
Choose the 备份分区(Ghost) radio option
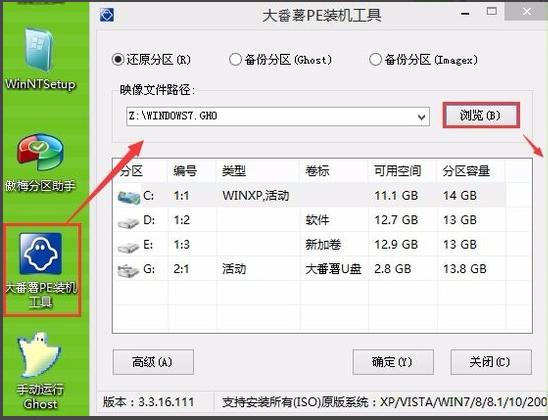pyautogui.click(x=235, y=59)
